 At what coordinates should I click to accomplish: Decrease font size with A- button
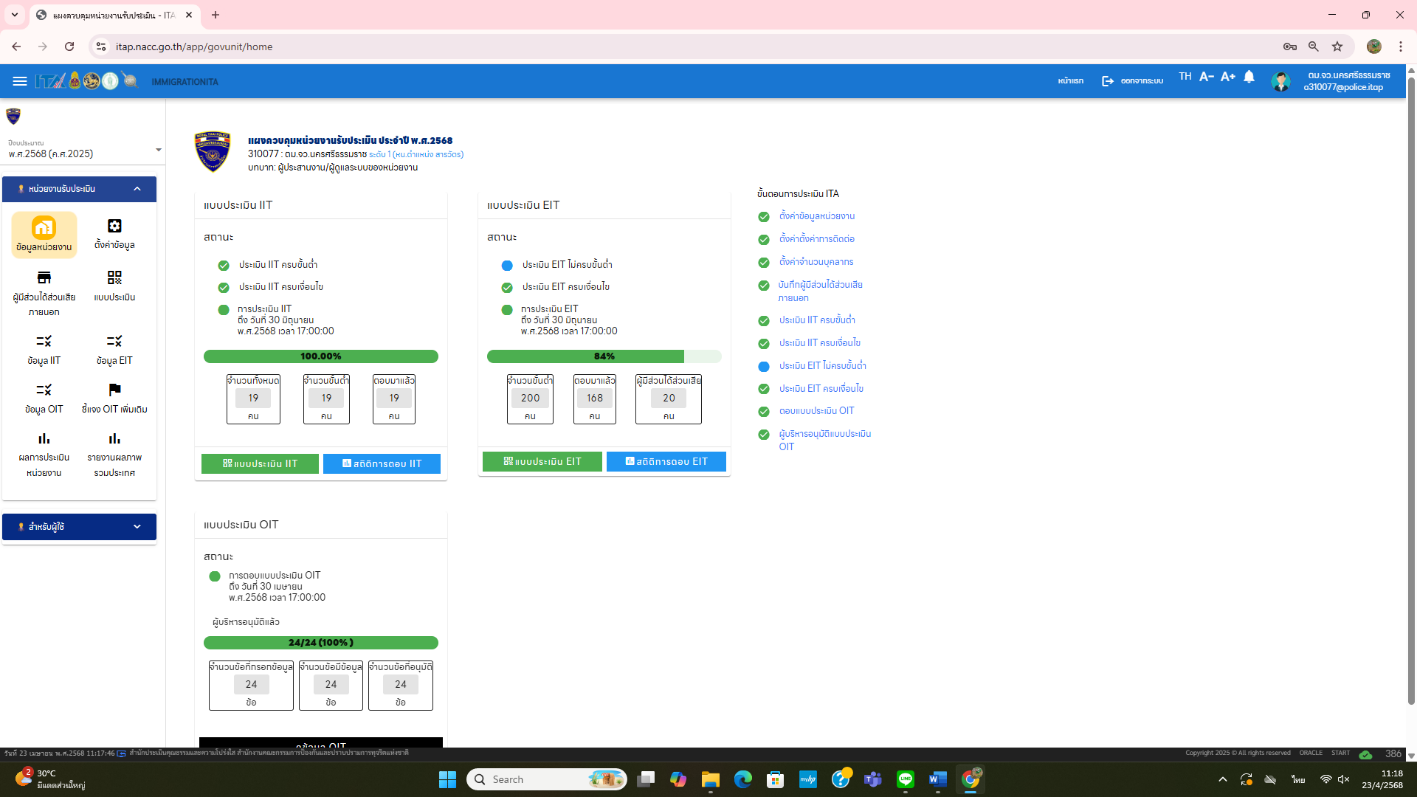coord(1206,77)
